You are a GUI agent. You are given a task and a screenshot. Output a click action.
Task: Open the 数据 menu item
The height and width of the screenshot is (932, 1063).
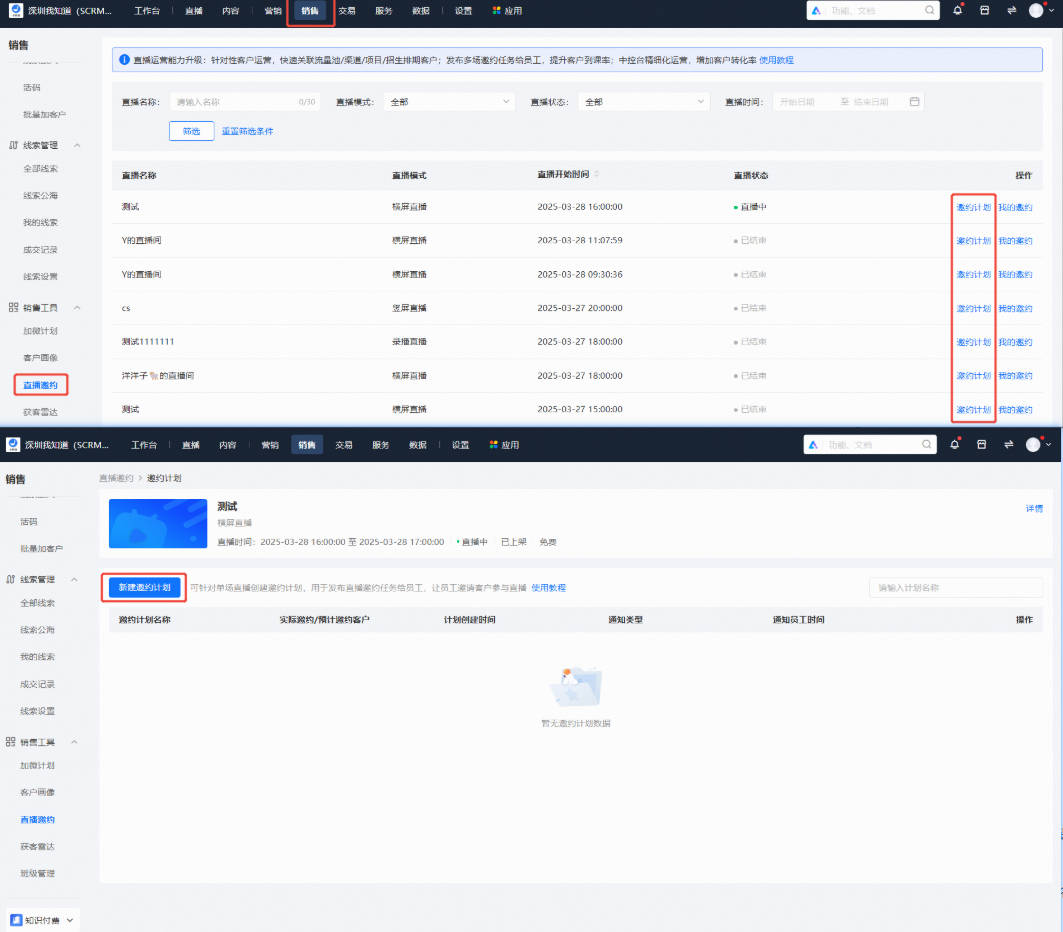[x=420, y=11]
